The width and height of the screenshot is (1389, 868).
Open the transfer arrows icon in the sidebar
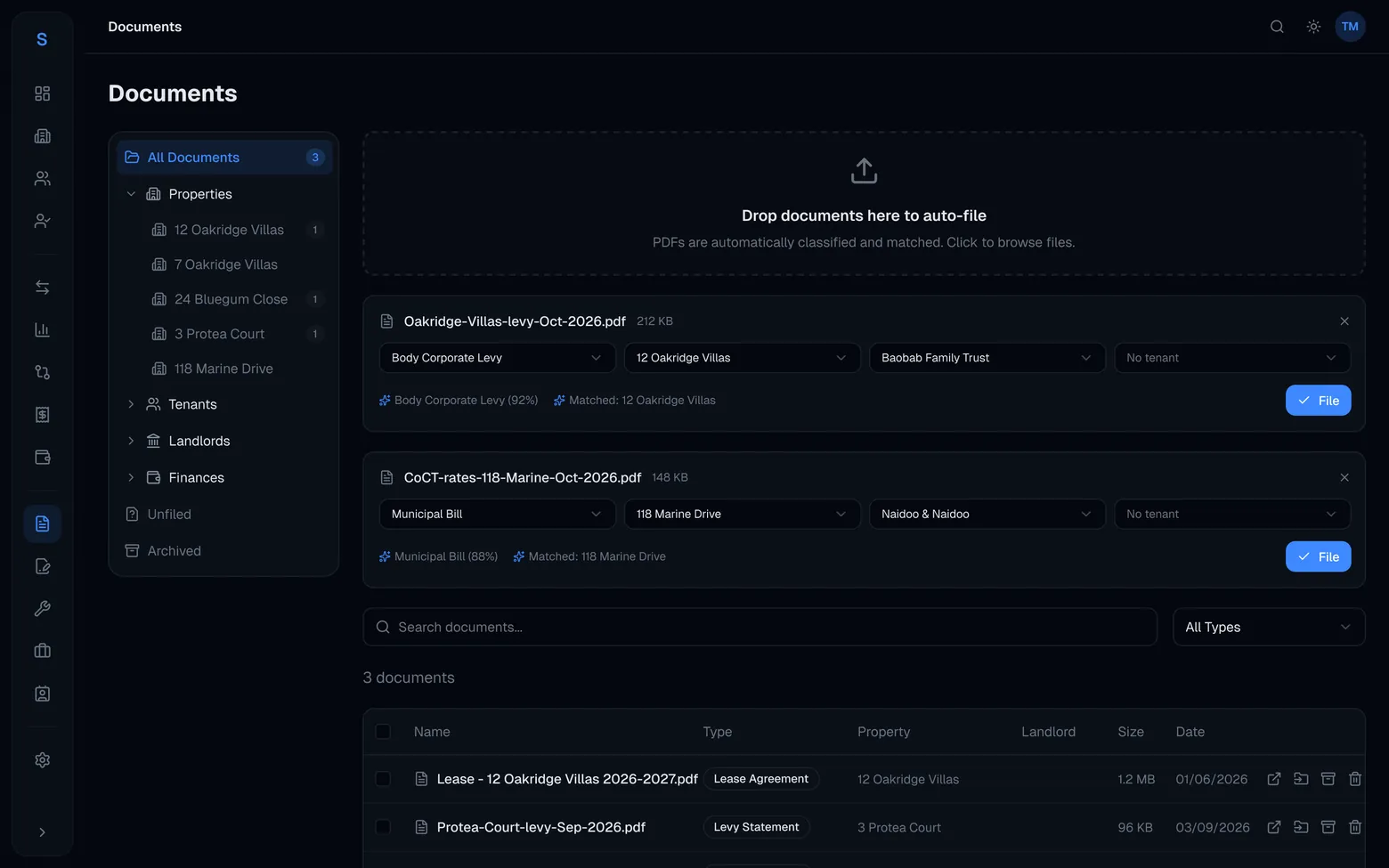point(42,288)
